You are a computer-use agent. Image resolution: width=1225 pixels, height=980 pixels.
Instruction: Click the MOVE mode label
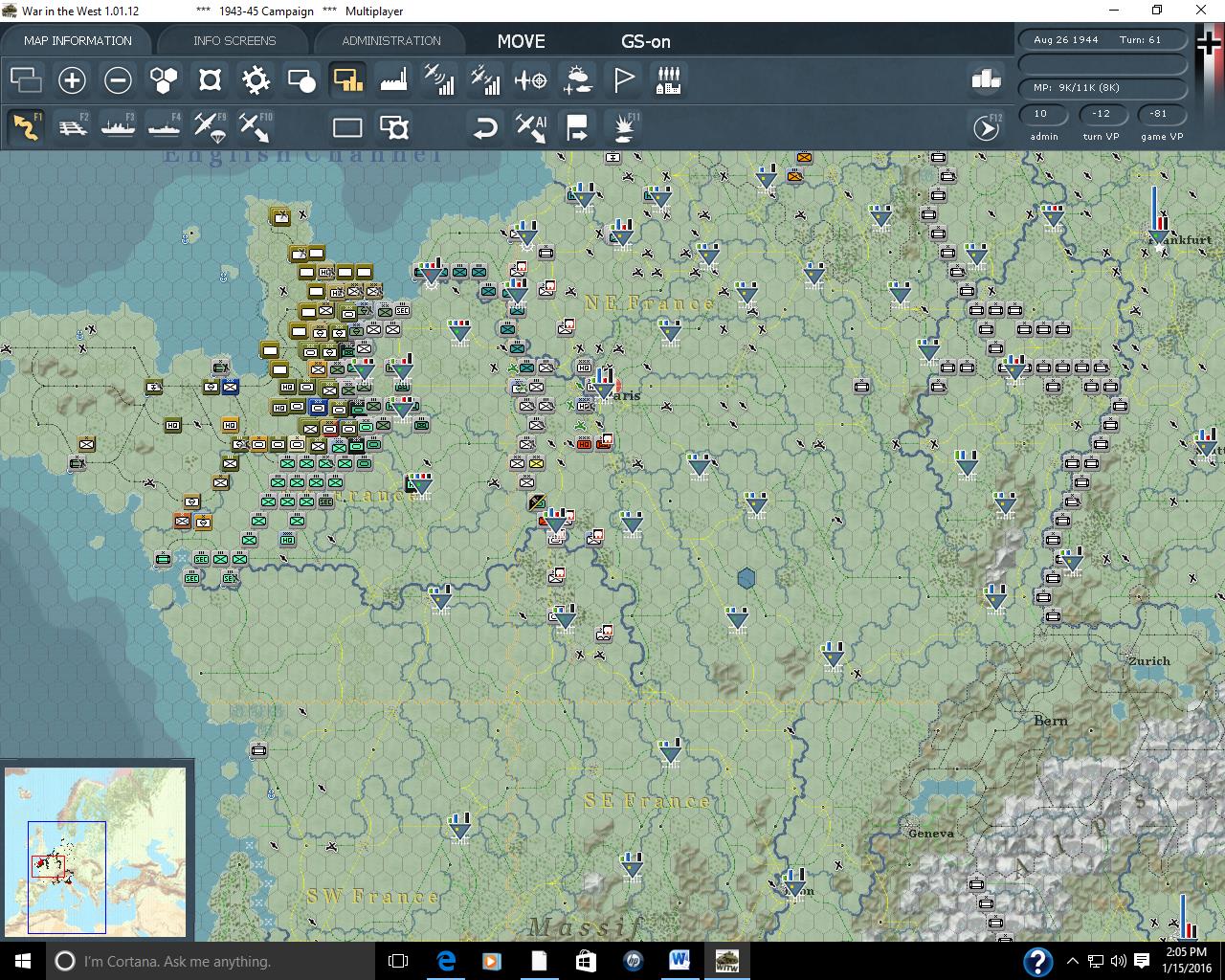coord(522,41)
